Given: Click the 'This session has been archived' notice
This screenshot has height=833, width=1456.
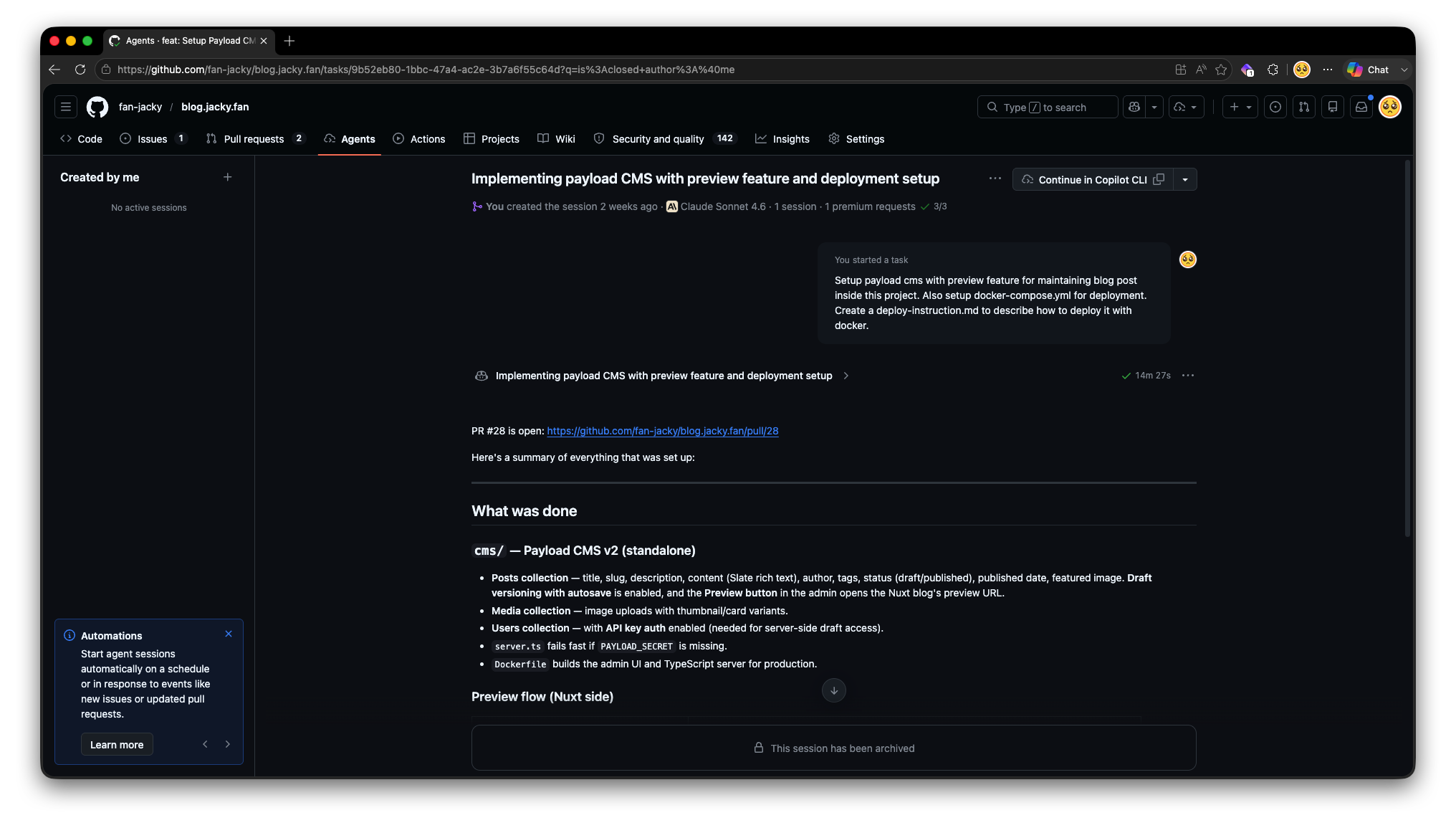Looking at the screenshot, I should pyautogui.click(x=834, y=748).
